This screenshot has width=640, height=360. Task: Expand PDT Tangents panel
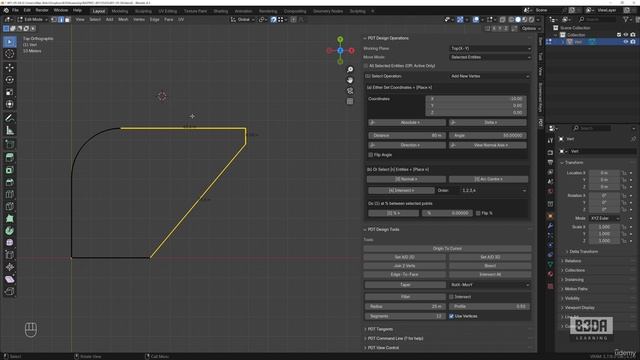[x=380, y=329]
